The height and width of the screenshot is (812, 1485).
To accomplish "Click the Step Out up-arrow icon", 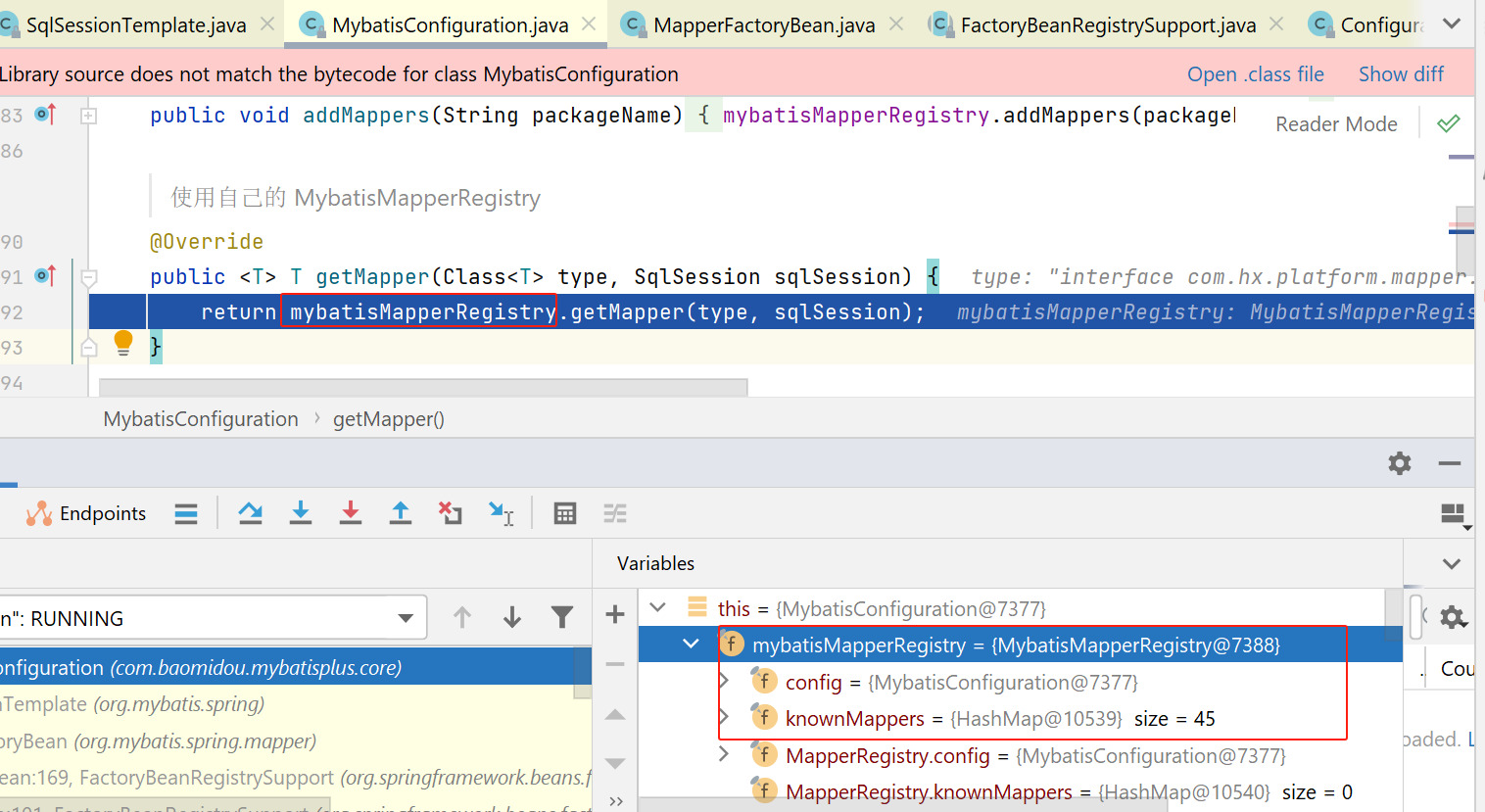I will [x=401, y=513].
